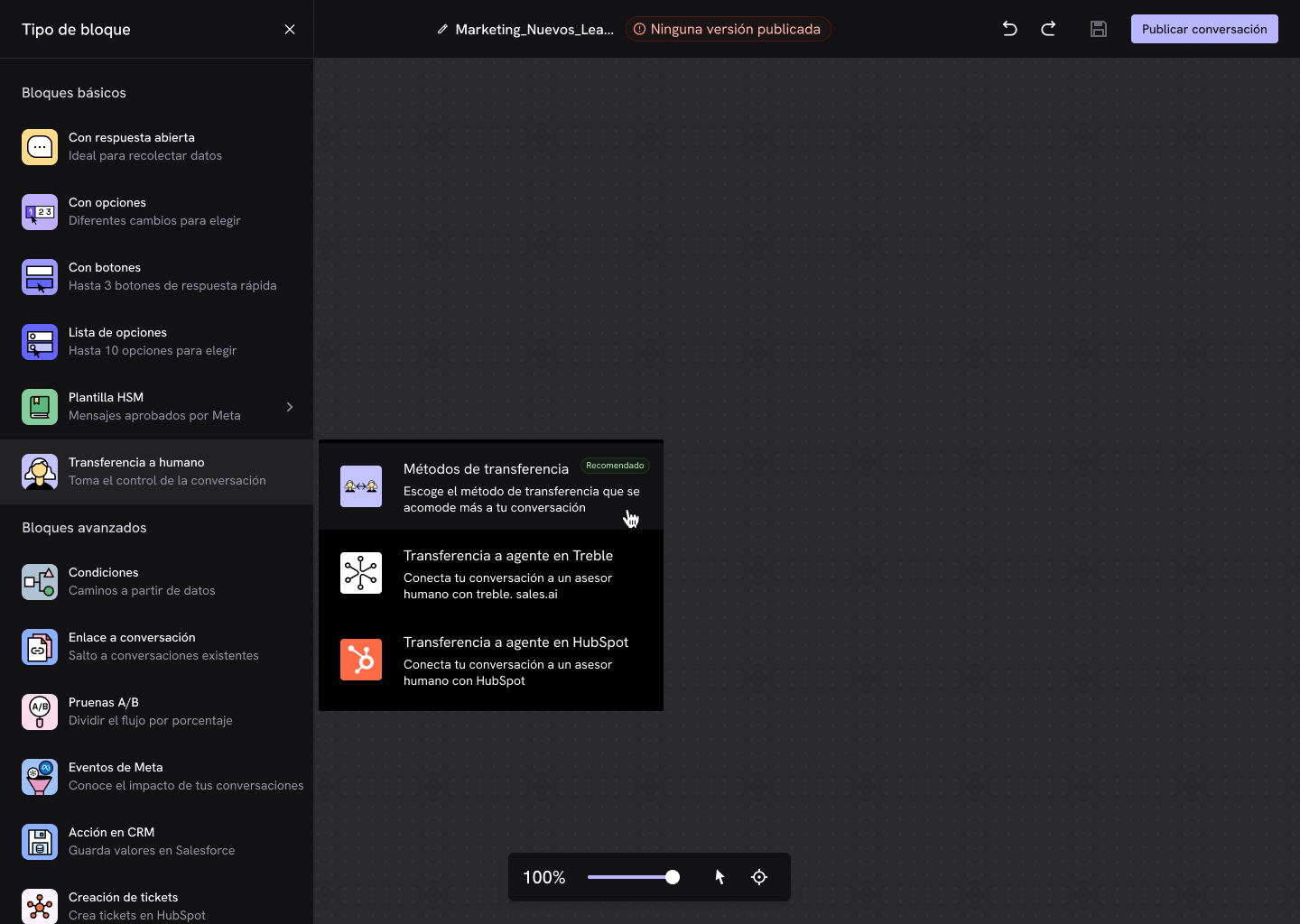Expand the Plantilla HSM submenu chevron
The width and height of the screenshot is (1300, 924).
point(290,407)
